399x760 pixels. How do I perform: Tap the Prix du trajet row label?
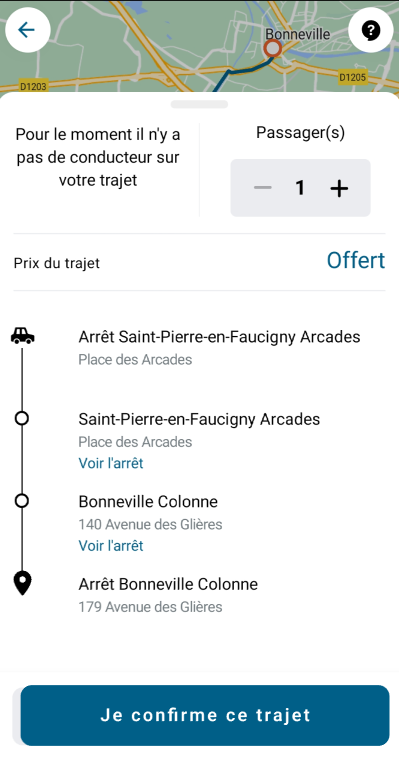(57, 263)
